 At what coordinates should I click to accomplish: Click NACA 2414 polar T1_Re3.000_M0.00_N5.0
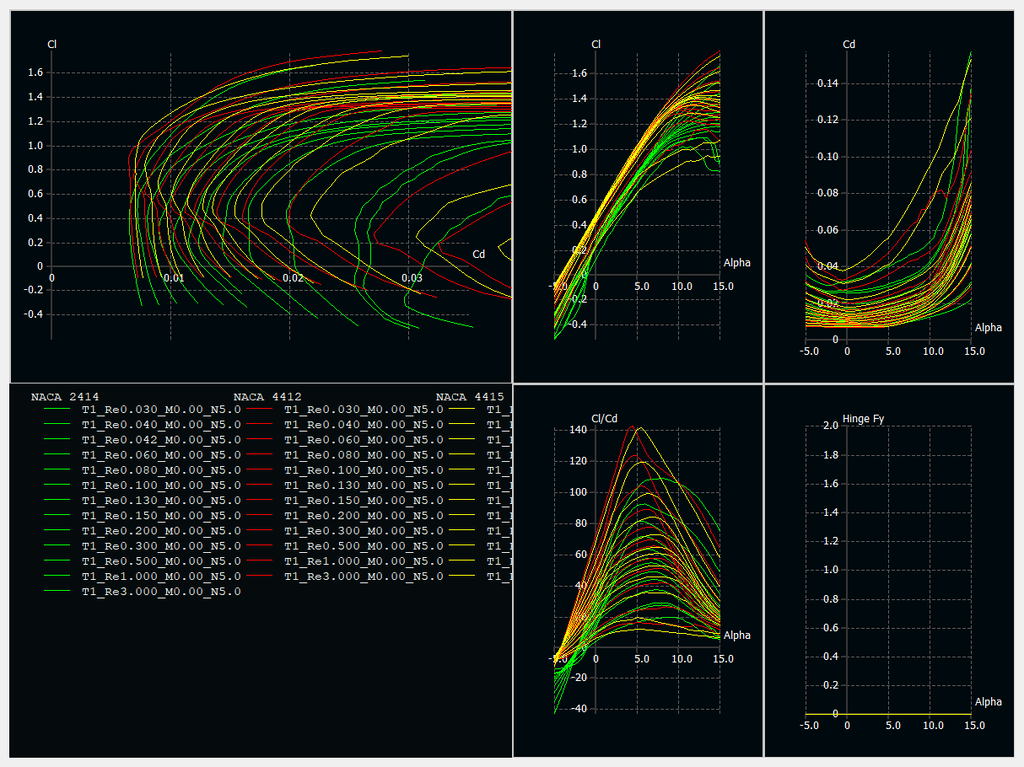[161, 591]
